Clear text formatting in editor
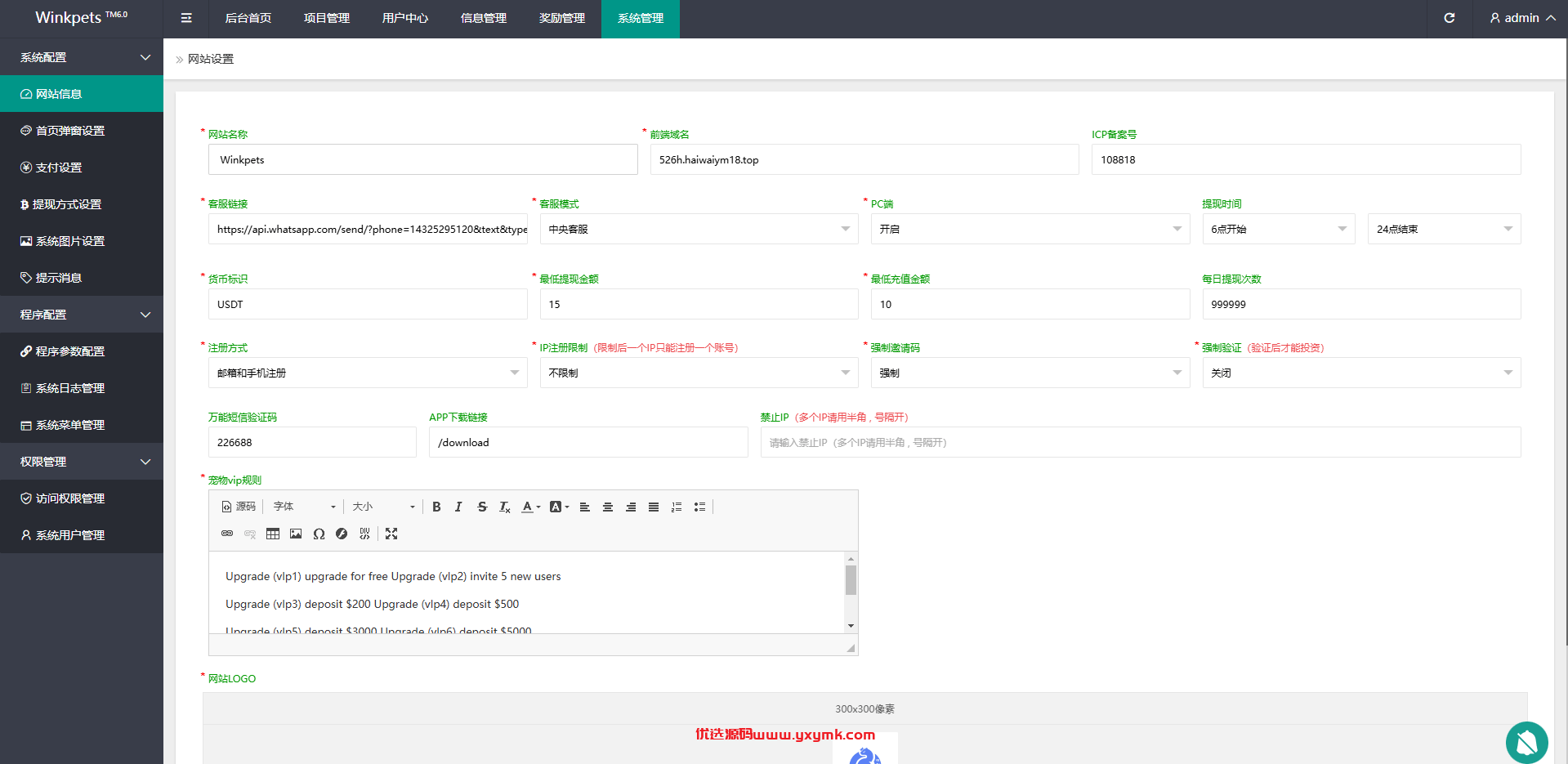 tap(505, 507)
